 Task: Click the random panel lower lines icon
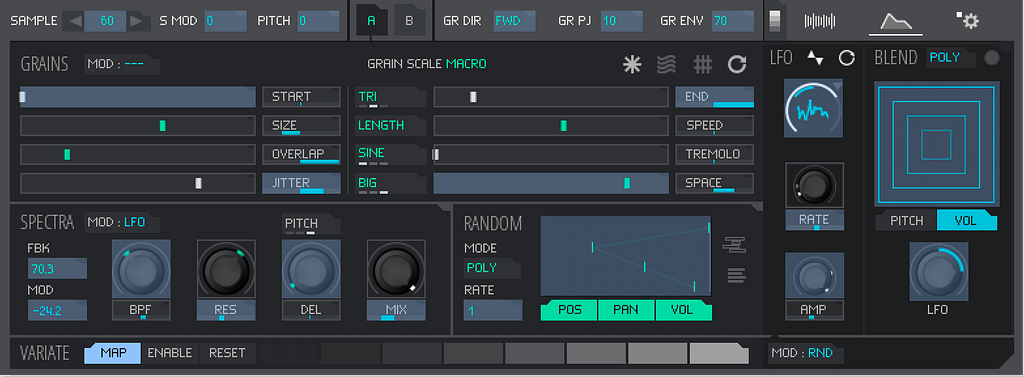(x=737, y=276)
